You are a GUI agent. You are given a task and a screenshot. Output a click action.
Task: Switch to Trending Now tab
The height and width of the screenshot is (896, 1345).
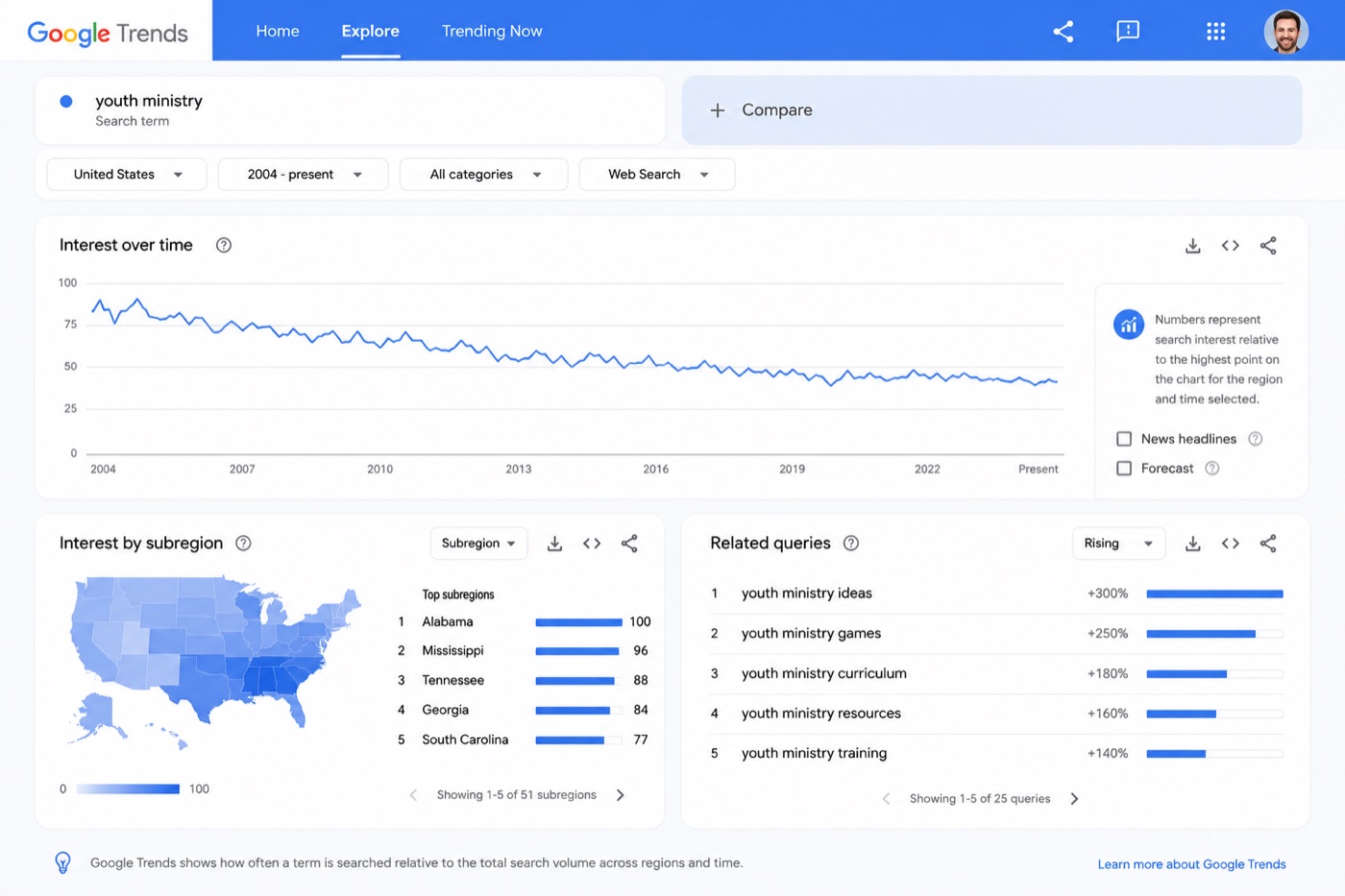point(492,31)
